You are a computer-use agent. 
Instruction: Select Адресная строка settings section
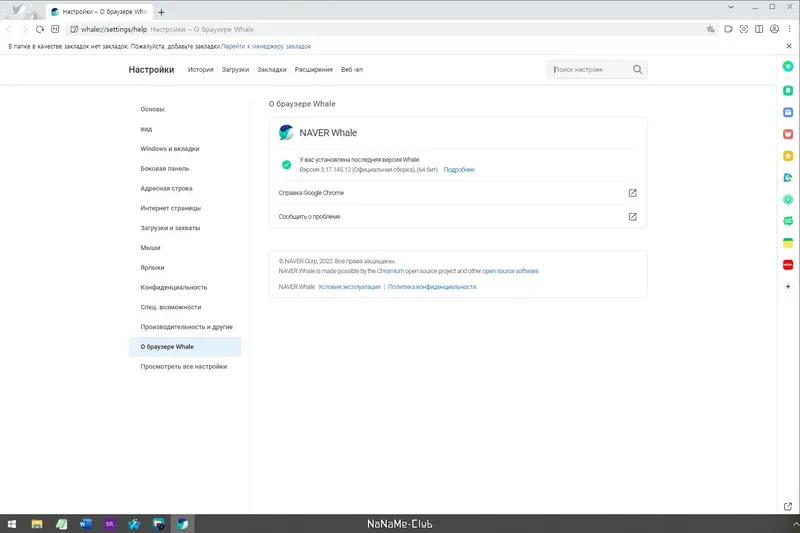tap(166, 188)
